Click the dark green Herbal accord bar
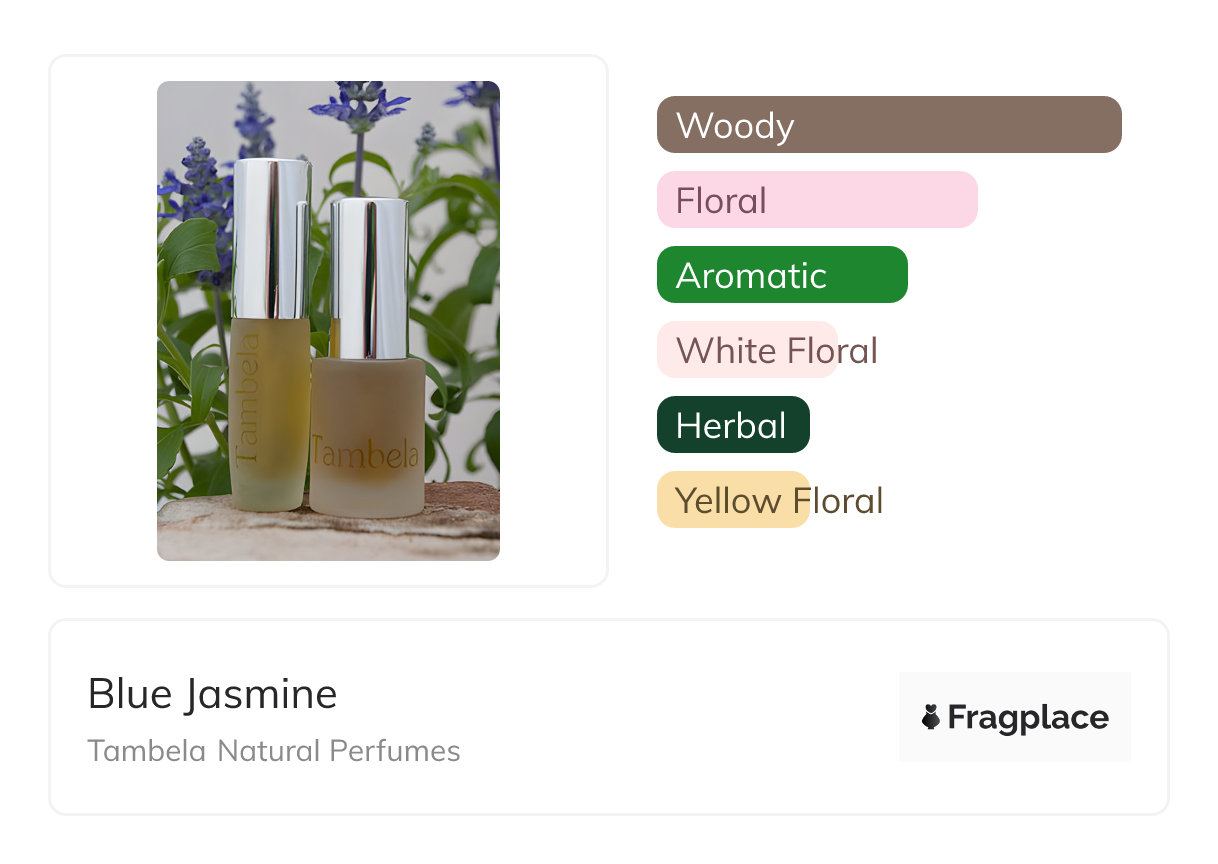 tap(732, 425)
